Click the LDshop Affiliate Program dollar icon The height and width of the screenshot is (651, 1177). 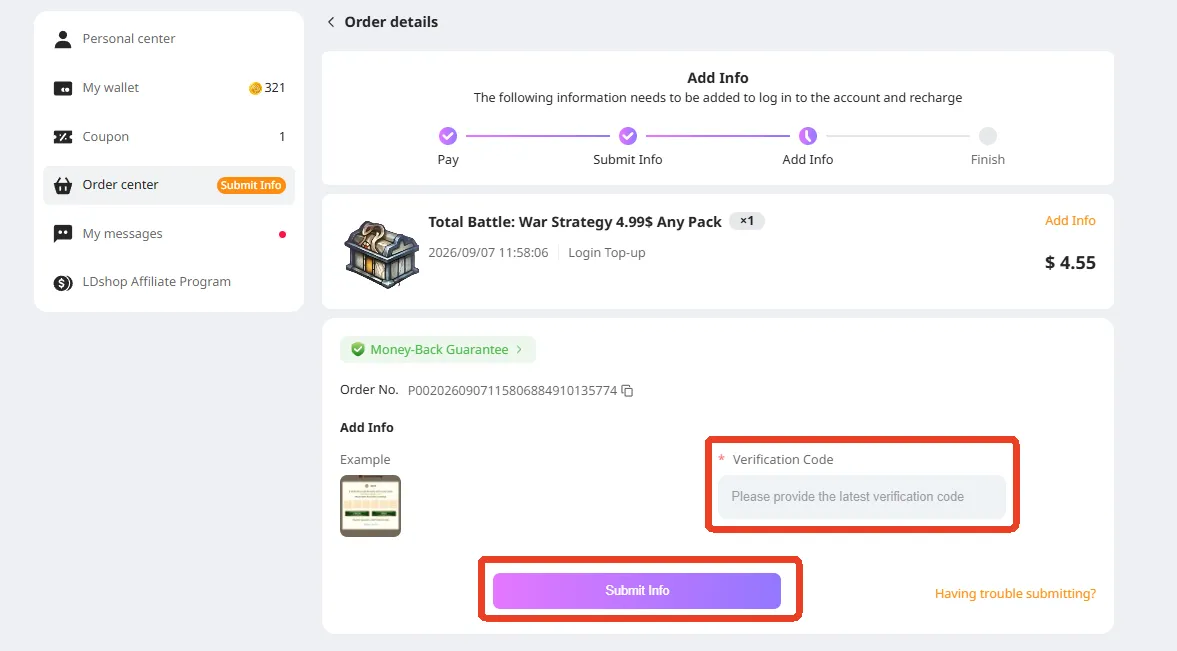pos(63,283)
